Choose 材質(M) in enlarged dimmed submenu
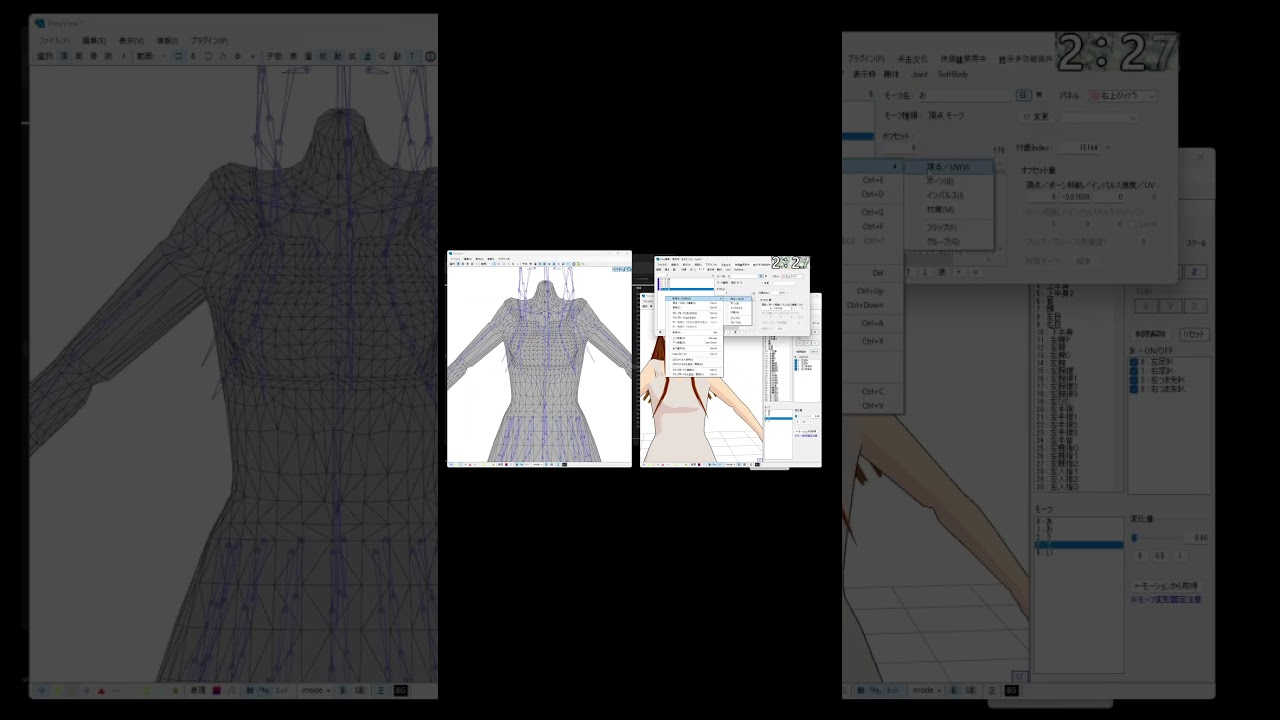 [940, 210]
